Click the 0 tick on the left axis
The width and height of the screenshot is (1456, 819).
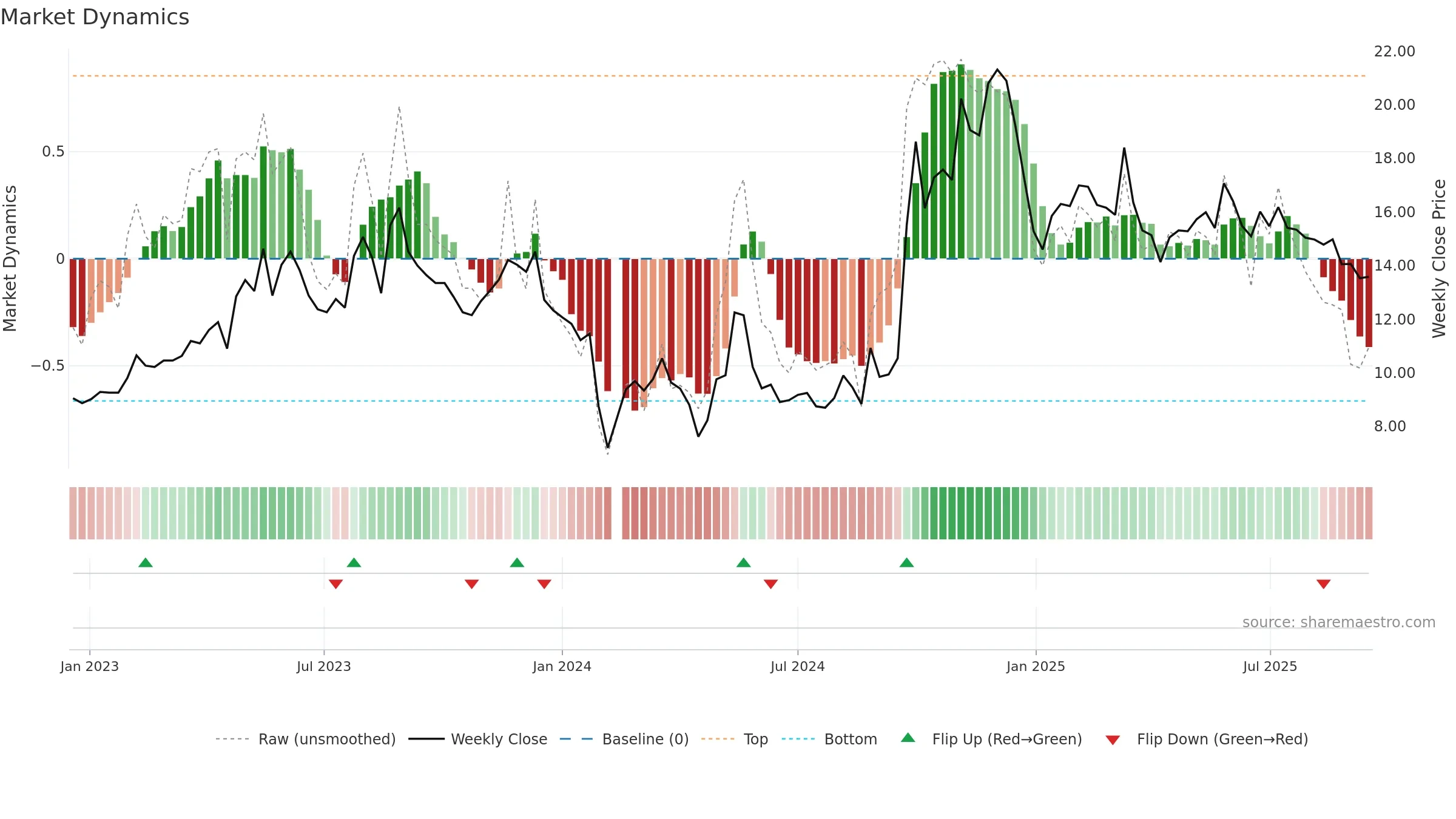pyautogui.click(x=61, y=259)
